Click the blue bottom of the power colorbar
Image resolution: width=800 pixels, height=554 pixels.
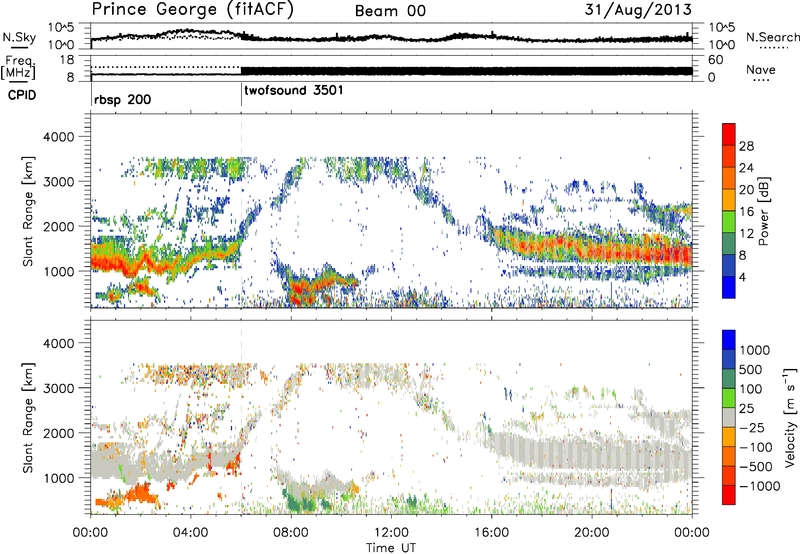[x=729, y=287]
